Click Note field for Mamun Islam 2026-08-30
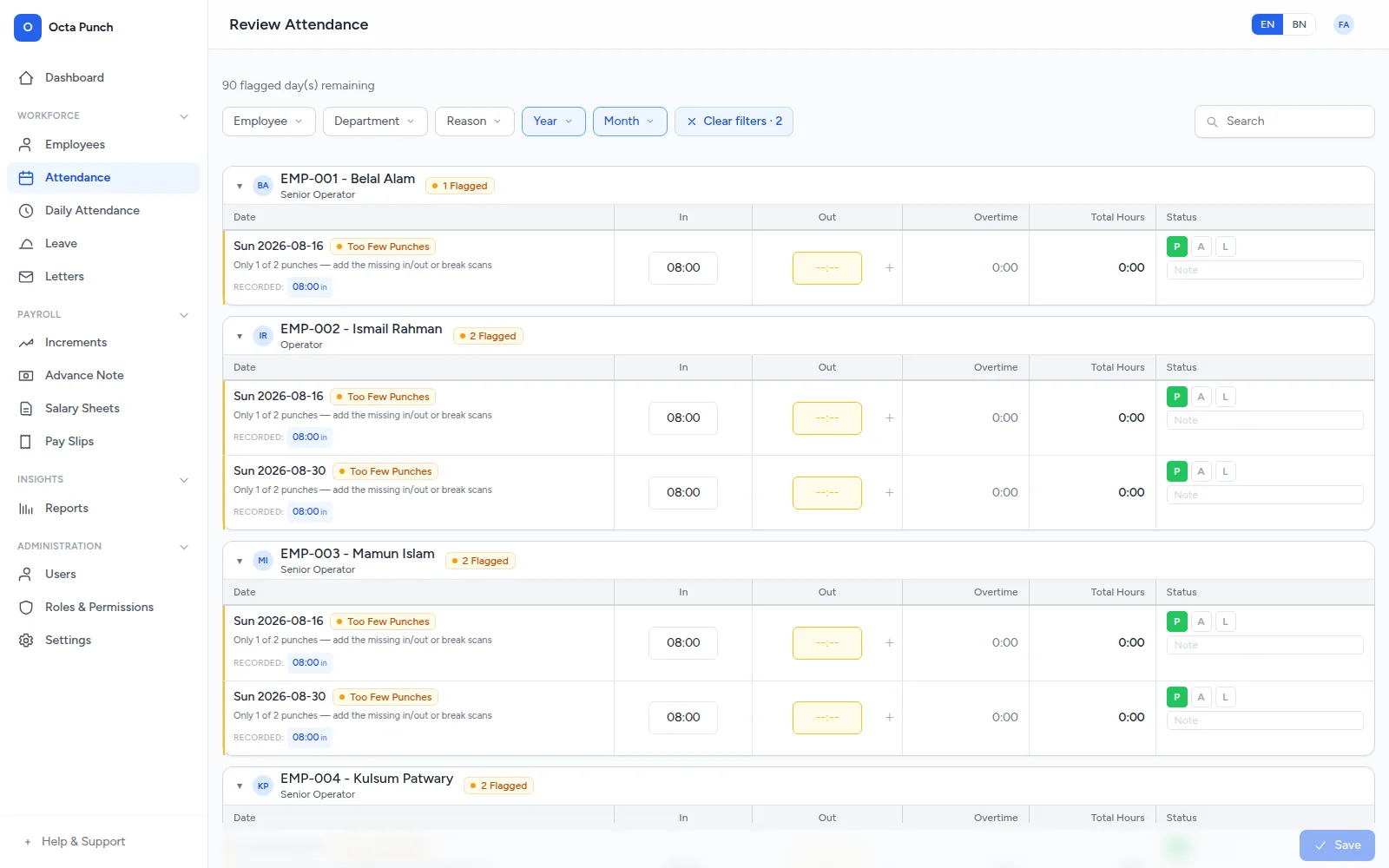Image resolution: width=1389 pixels, height=868 pixels. click(x=1265, y=720)
